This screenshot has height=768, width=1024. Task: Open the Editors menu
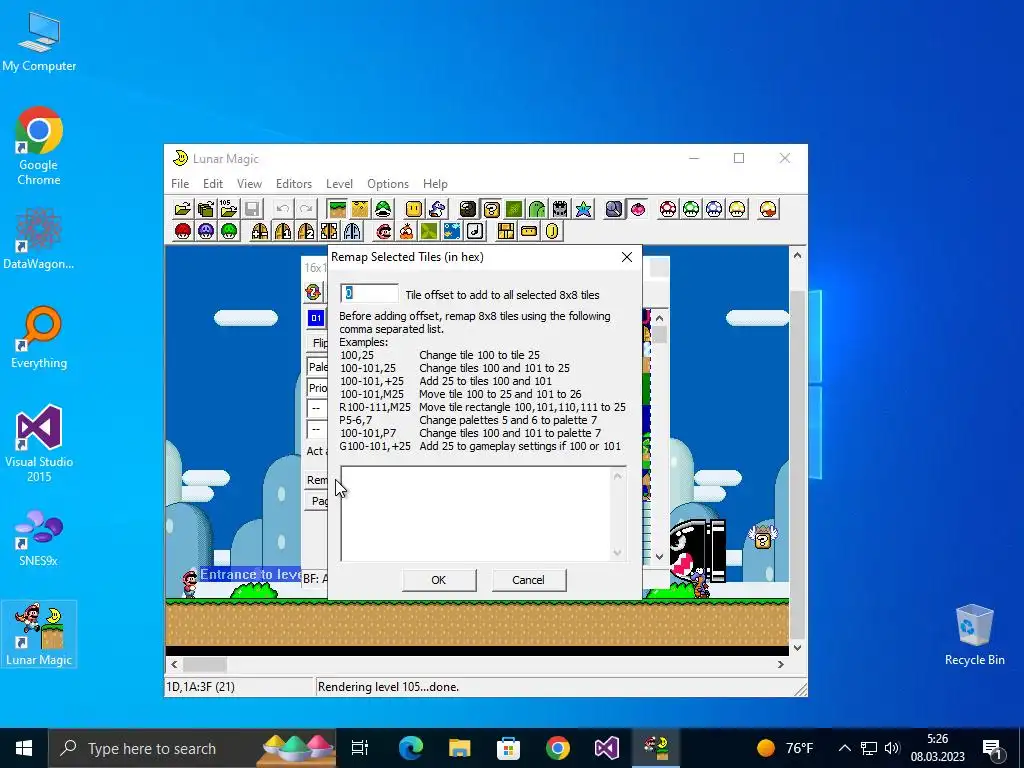pyautogui.click(x=294, y=184)
